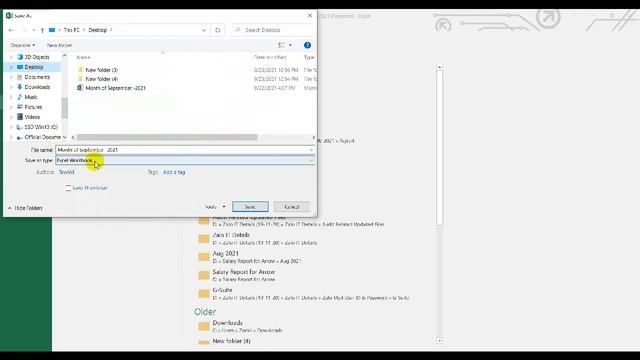Go back with the Back arrow
Viewport: 640px width, 360px height.
(11, 30)
